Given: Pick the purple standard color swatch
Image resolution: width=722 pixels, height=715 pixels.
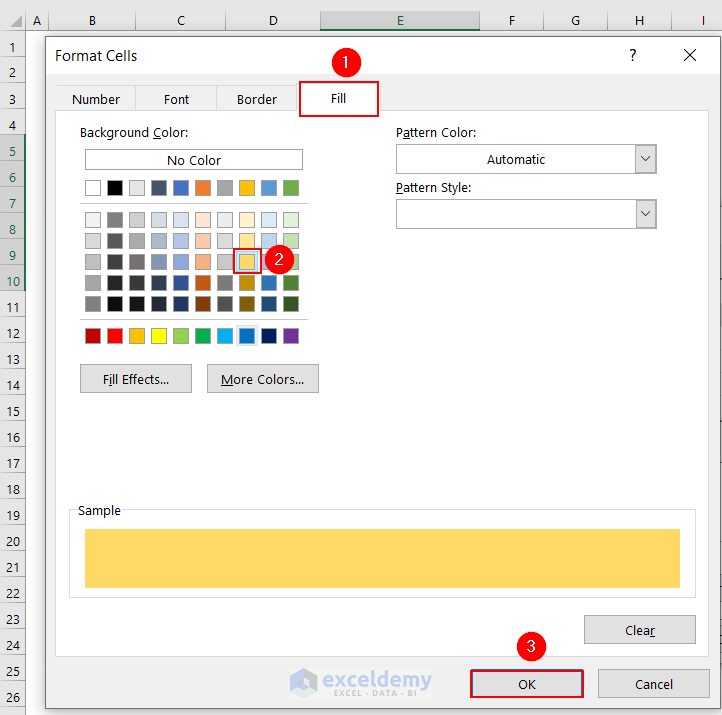Looking at the screenshot, I should point(291,336).
